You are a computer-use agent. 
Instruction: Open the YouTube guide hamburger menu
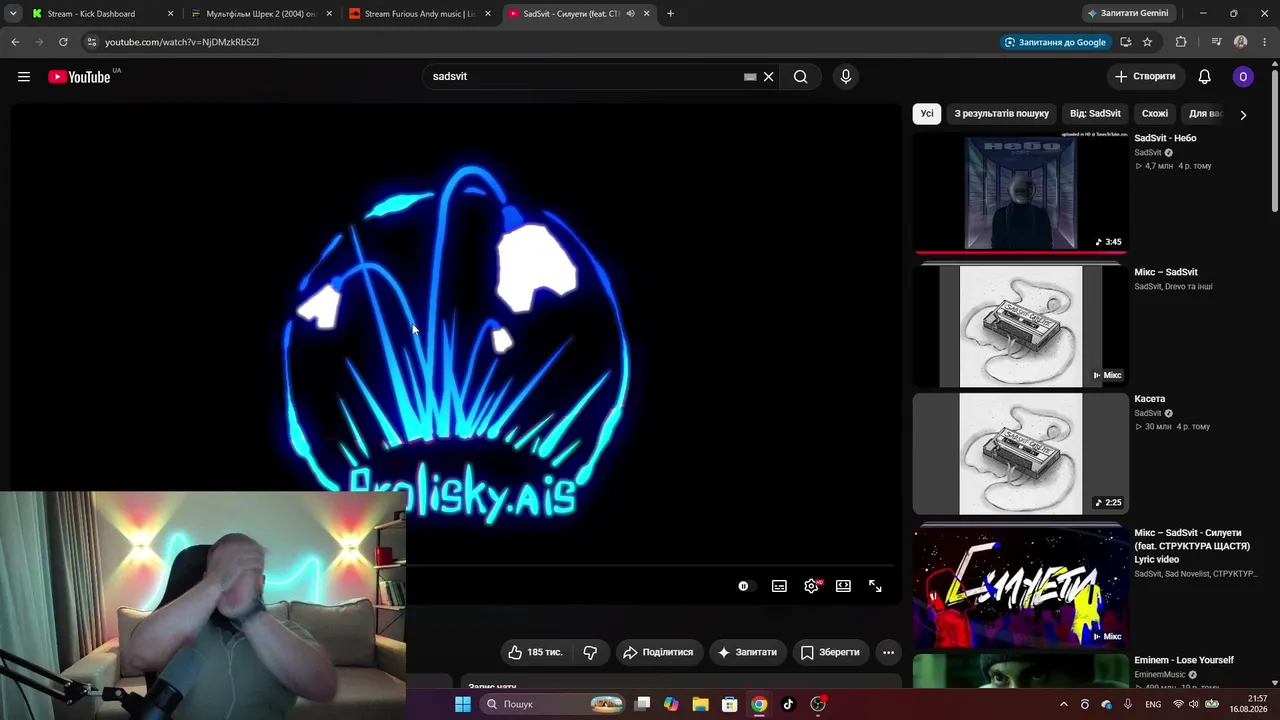pyautogui.click(x=24, y=77)
